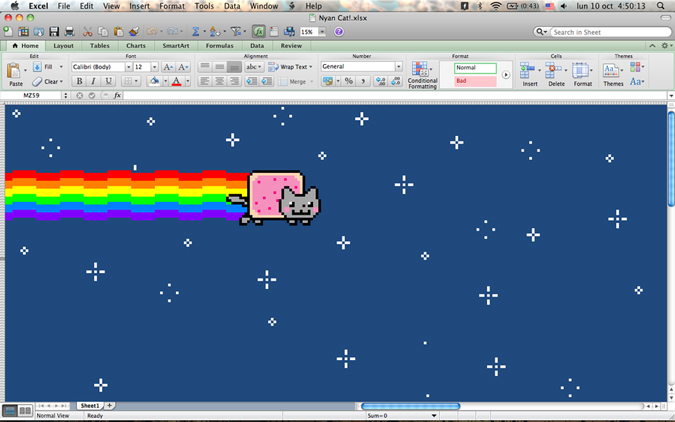The image size is (675, 422).
Task: Click the Save floppy disk icon
Action: click(53, 32)
